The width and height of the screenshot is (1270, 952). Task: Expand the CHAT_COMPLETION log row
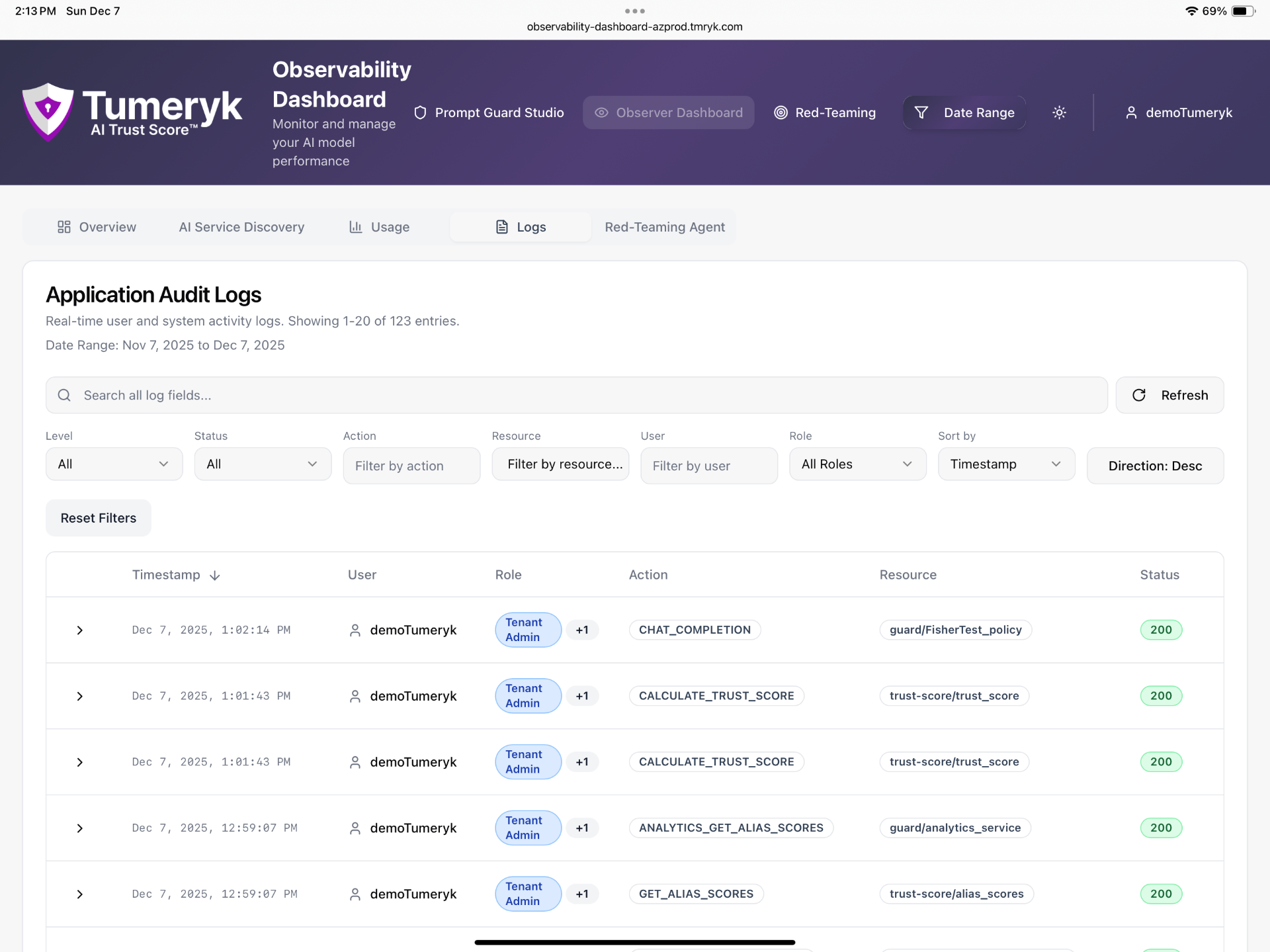[x=79, y=630]
